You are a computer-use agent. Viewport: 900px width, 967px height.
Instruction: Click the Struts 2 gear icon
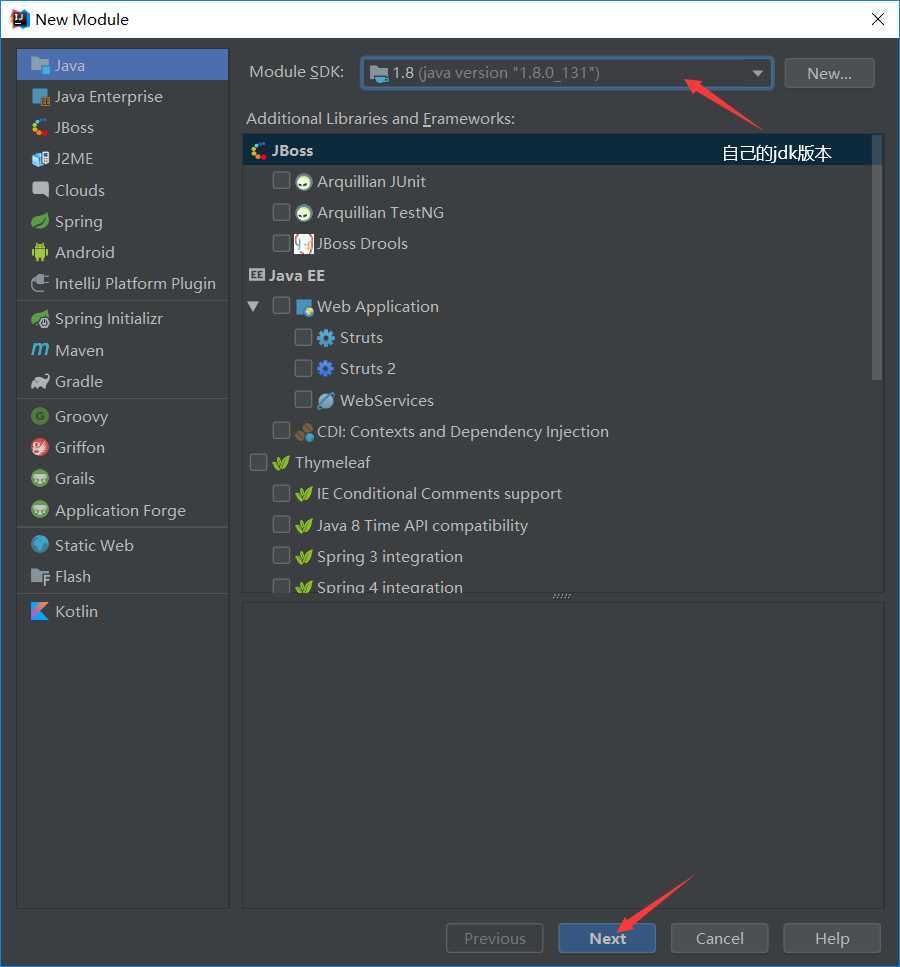[x=325, y=369]
